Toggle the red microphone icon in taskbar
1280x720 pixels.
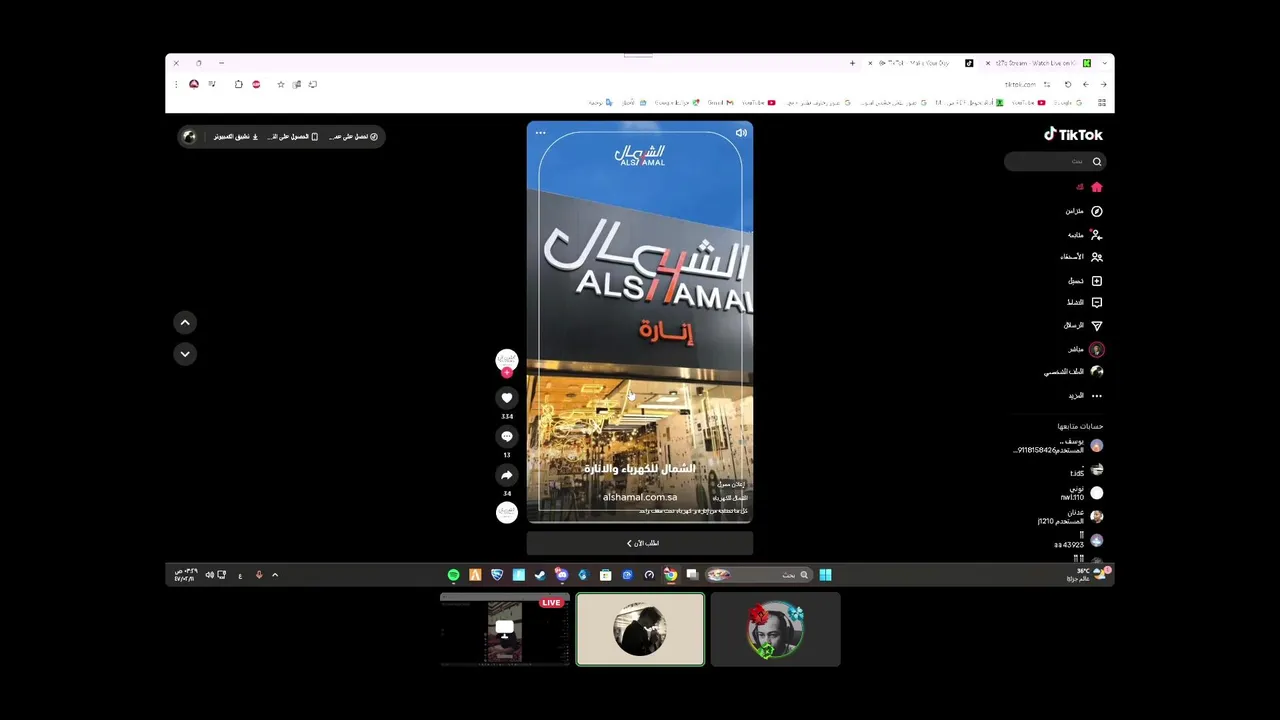tap(258, 575)
